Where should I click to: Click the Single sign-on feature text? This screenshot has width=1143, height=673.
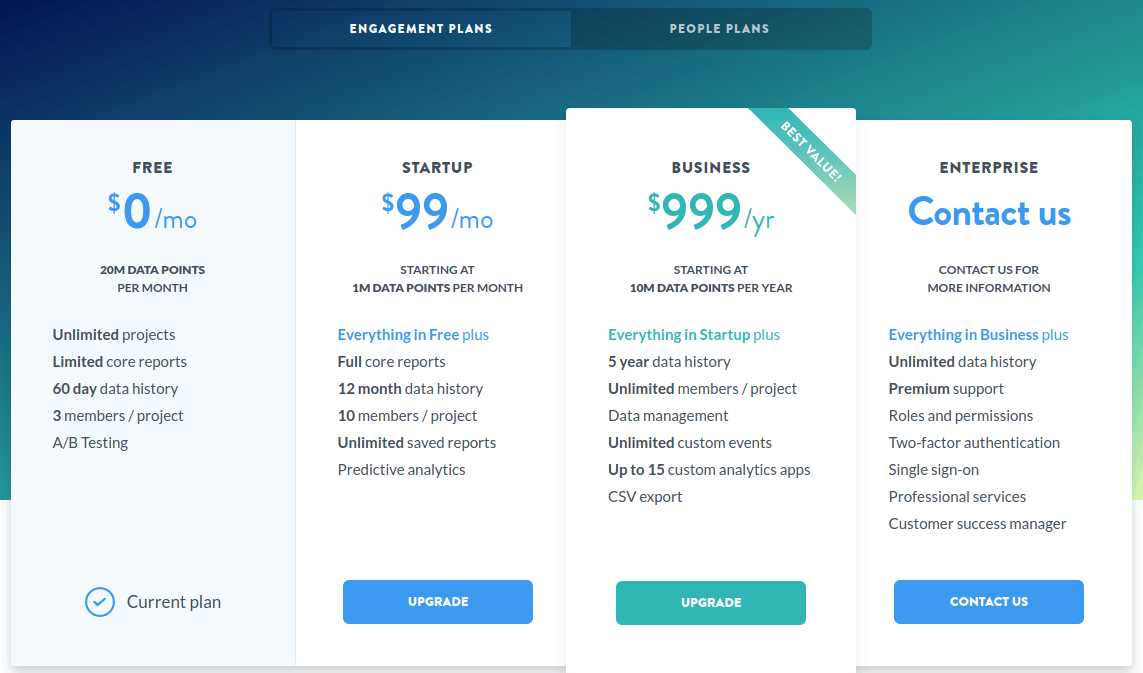coord(933,470)
